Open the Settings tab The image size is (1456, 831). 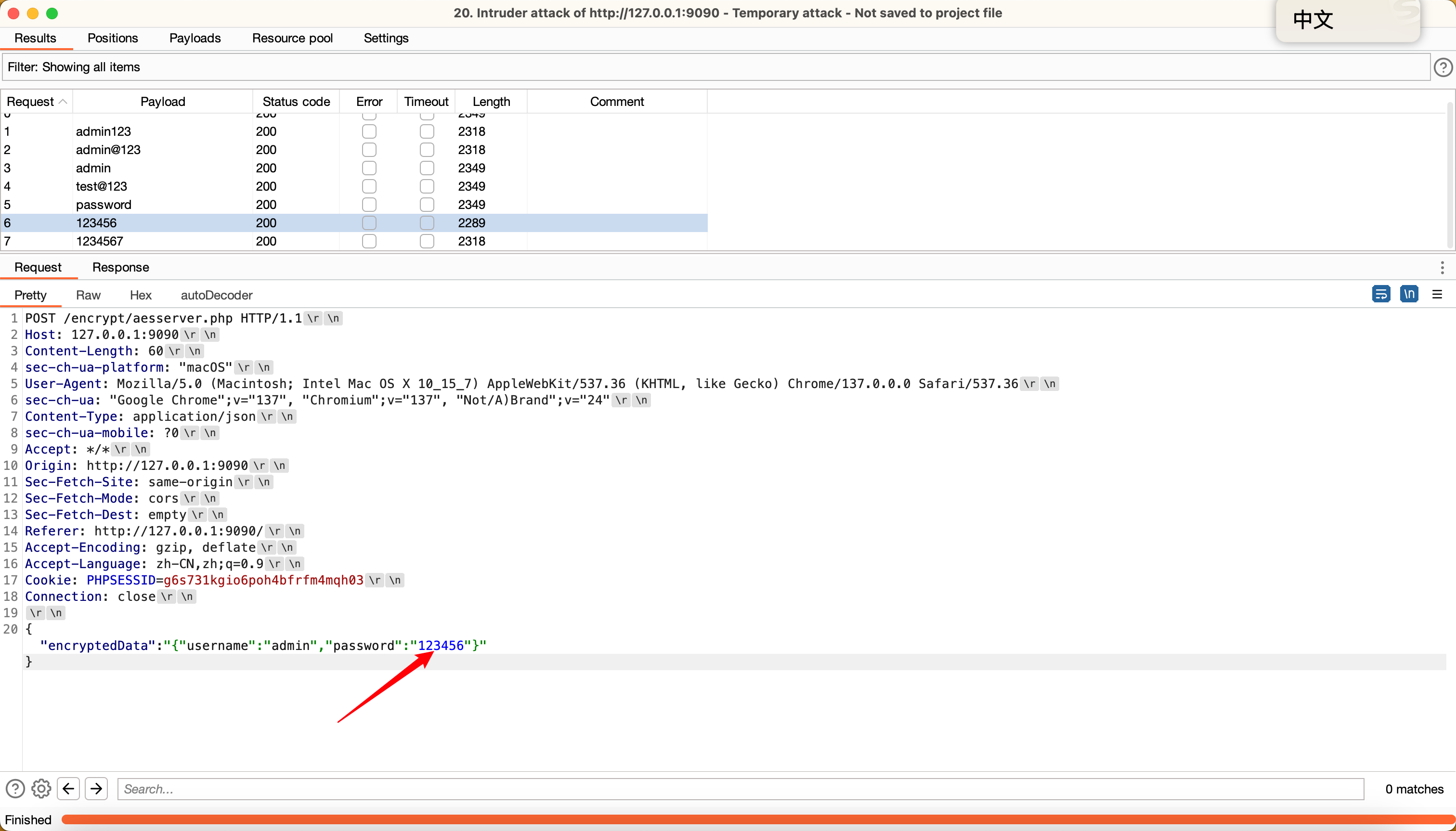[x=386, y=38]
